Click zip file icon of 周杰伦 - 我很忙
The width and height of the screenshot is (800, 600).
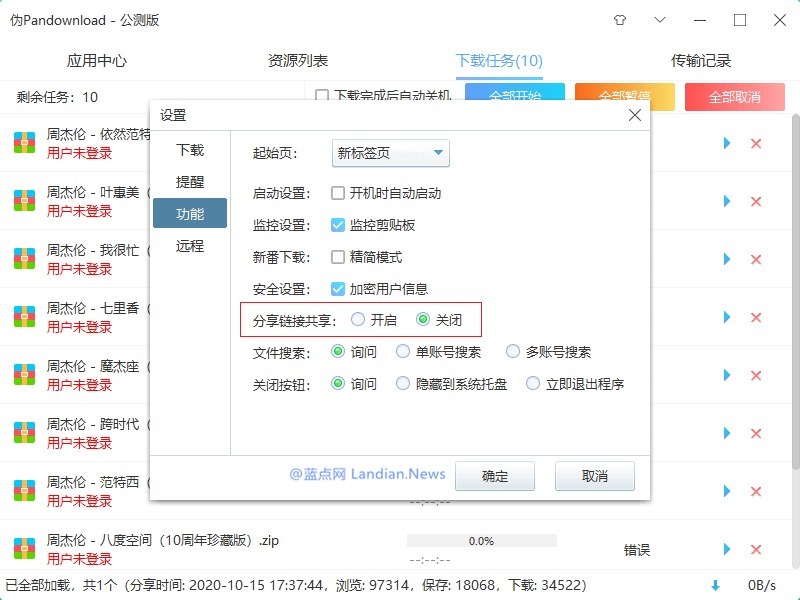pyautogui.click(x=24, y=259)
